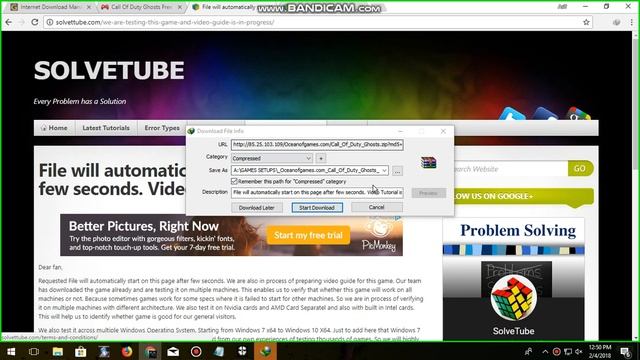Image resolution: width=640 pixels, height=360 pixels.
Task: Click 'Every Problem has a Solution' tagline
Action: pyautogui.click(x=80, y=101)
